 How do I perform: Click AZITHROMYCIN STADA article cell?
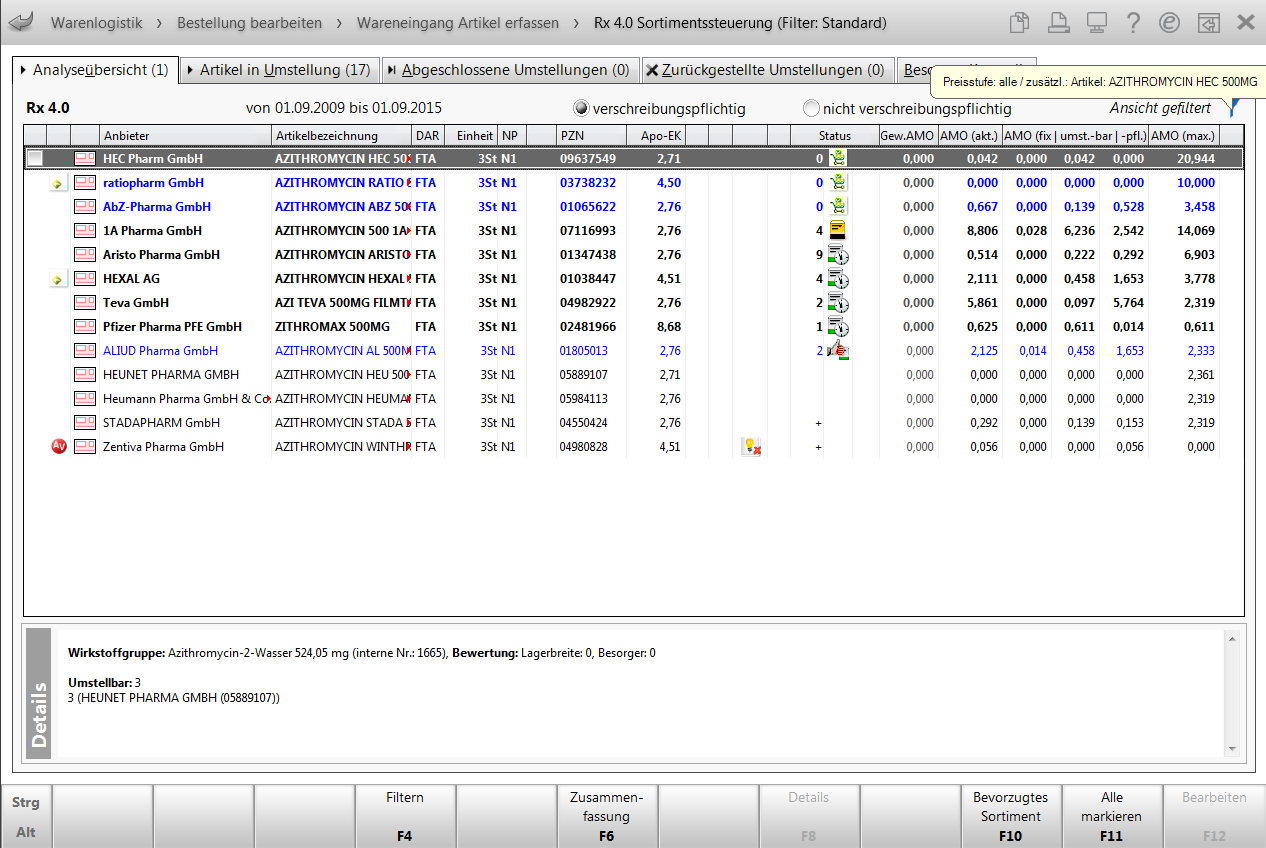[341, 423]
